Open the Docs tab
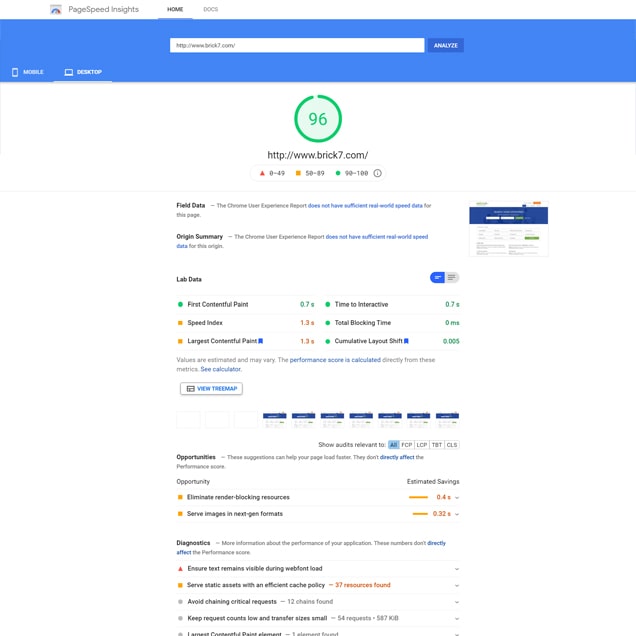636x636 pixels. [x=211, y=9]
